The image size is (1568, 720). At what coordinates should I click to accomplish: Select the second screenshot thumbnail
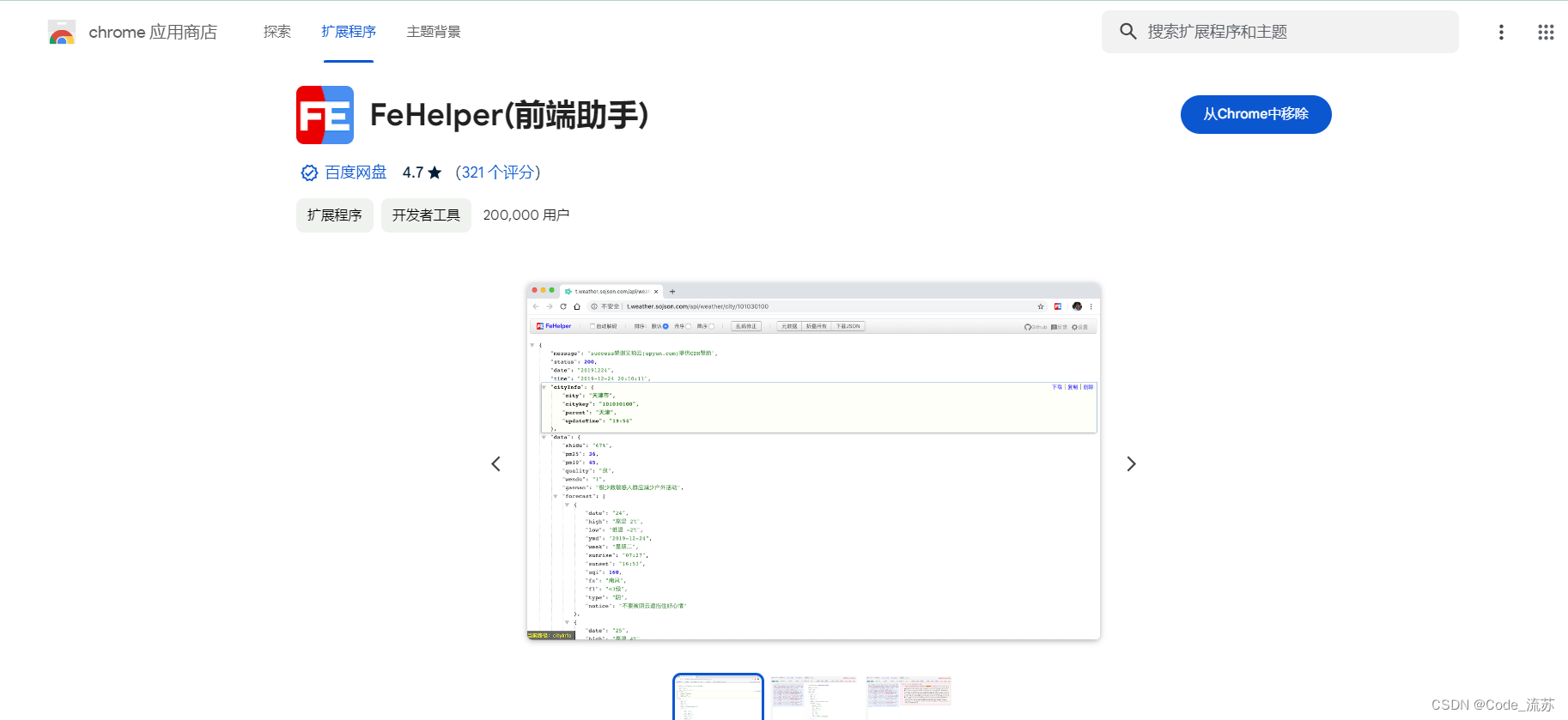click(x=813, y=697)
